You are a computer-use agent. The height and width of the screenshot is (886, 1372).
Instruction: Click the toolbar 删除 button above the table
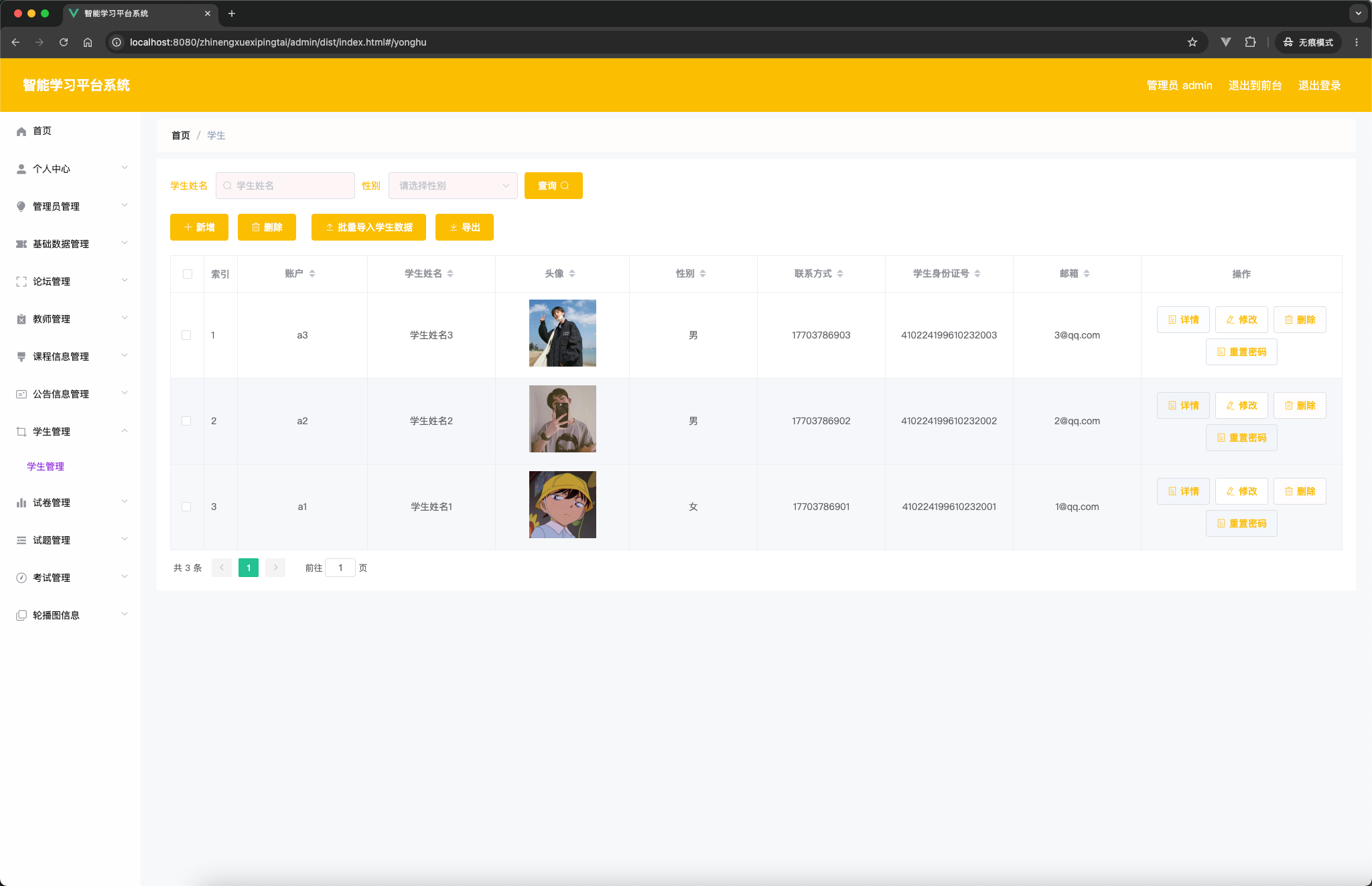(267, 227)
